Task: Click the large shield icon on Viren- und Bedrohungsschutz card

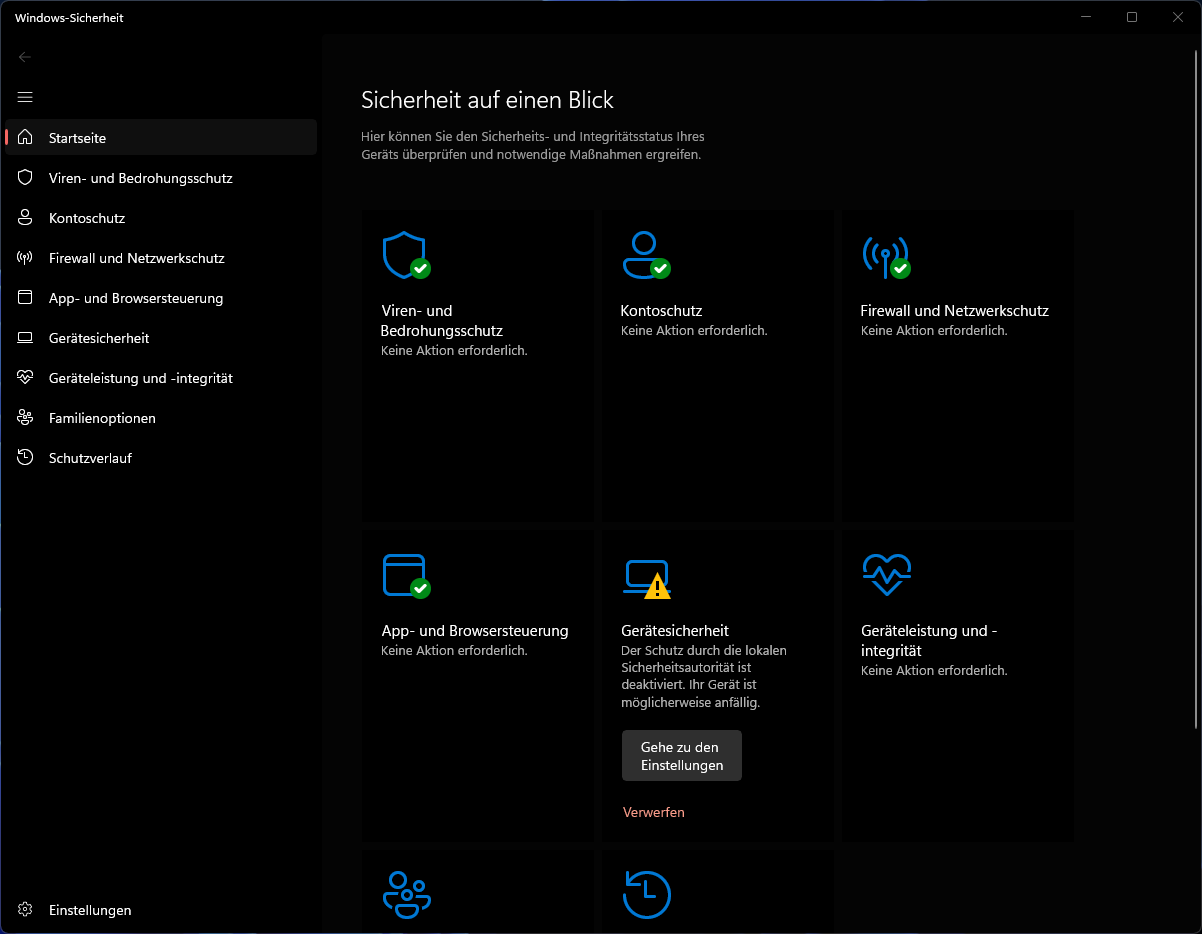Action: (406, 255)
